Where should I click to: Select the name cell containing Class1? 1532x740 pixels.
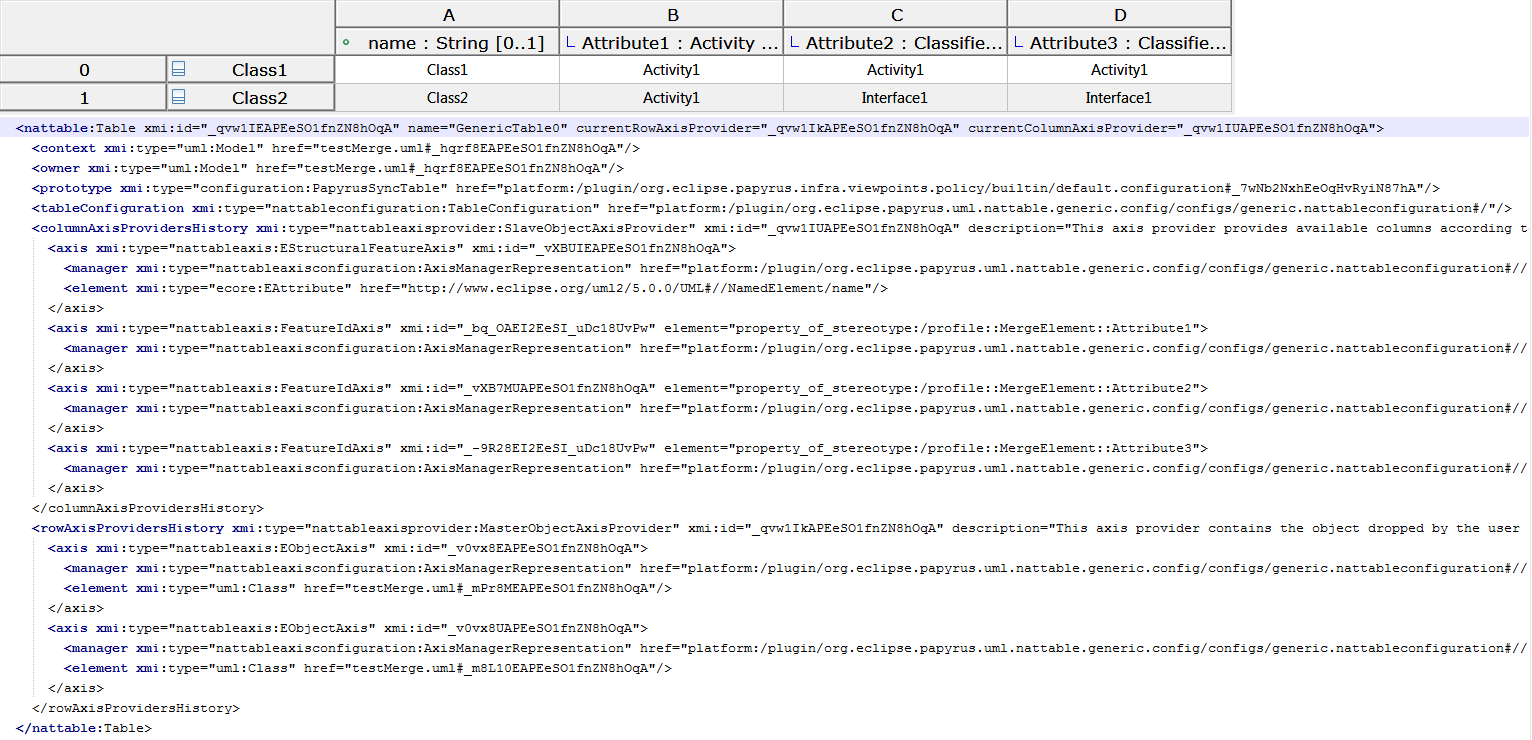pyautogui.click(x=447, y=69)
